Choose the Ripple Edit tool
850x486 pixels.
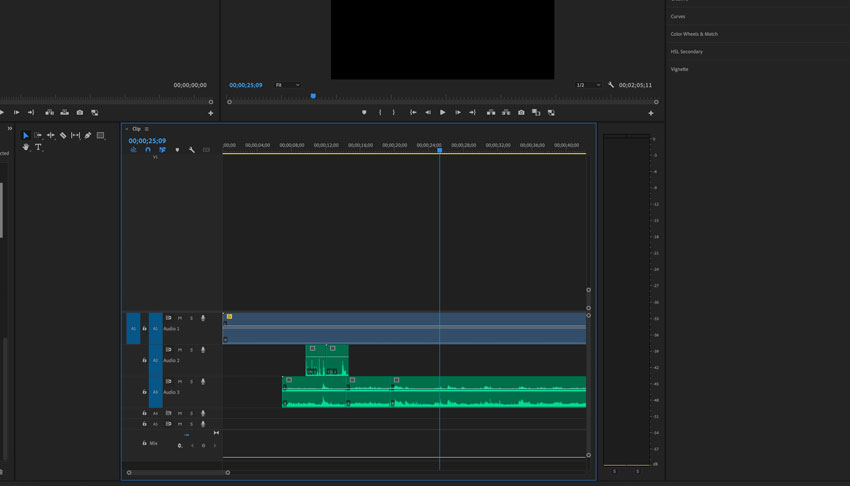pyautogui.click(x=51, y=135)
